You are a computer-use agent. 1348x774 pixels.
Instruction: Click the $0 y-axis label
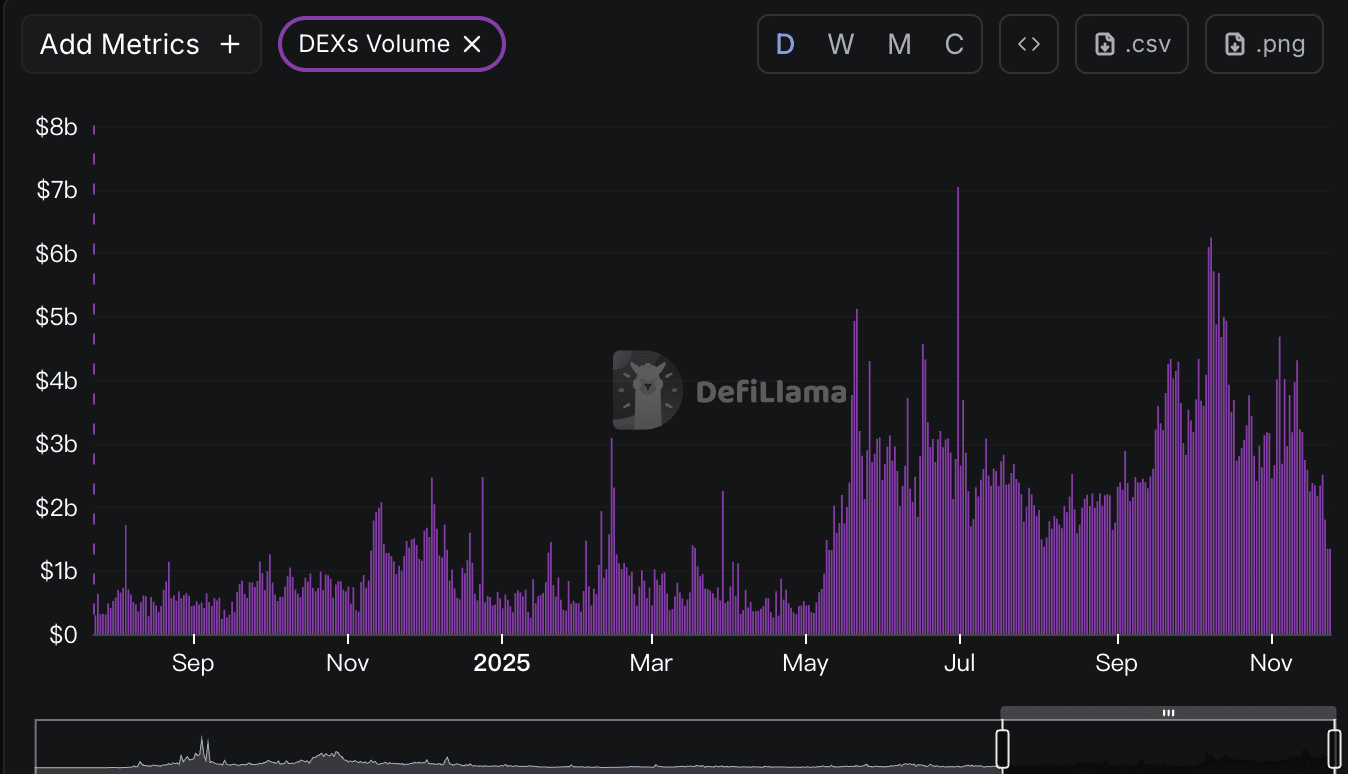(63, 635)
